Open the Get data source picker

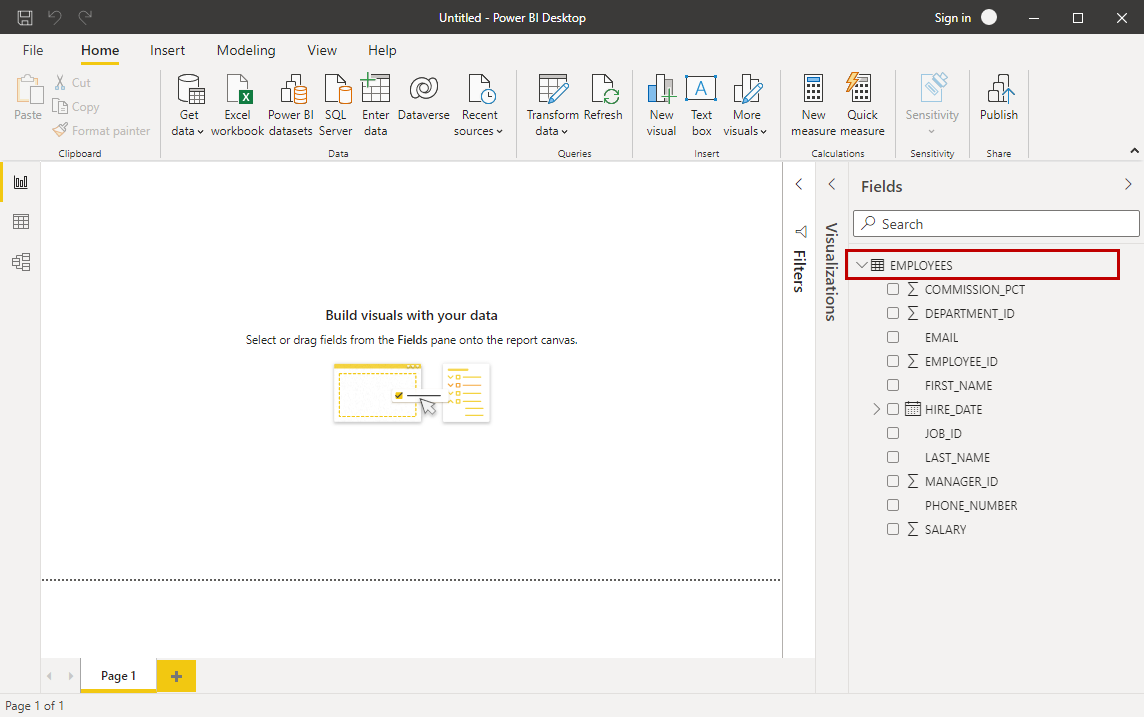(188, 105)
